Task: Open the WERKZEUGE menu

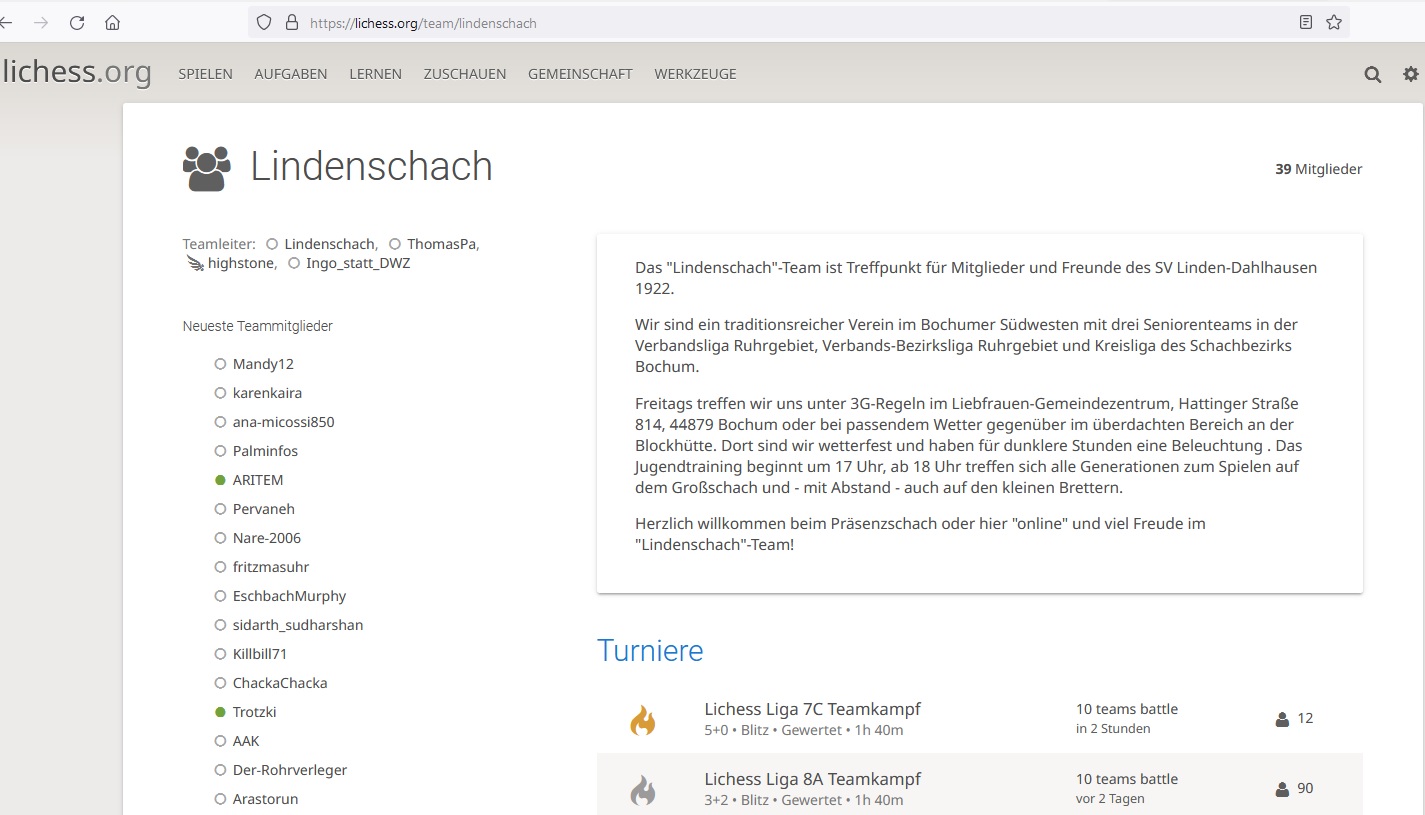Action: (695, 74)
